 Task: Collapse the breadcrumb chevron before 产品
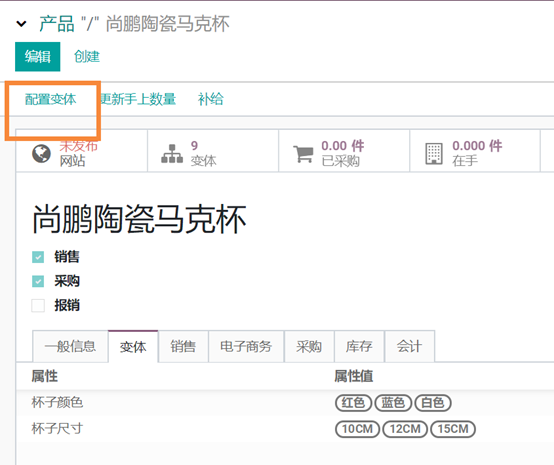[x=21, y=24]
